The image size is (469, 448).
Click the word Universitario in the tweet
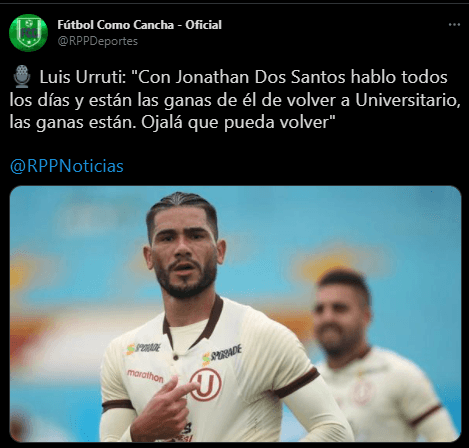(x=406, y=100)
